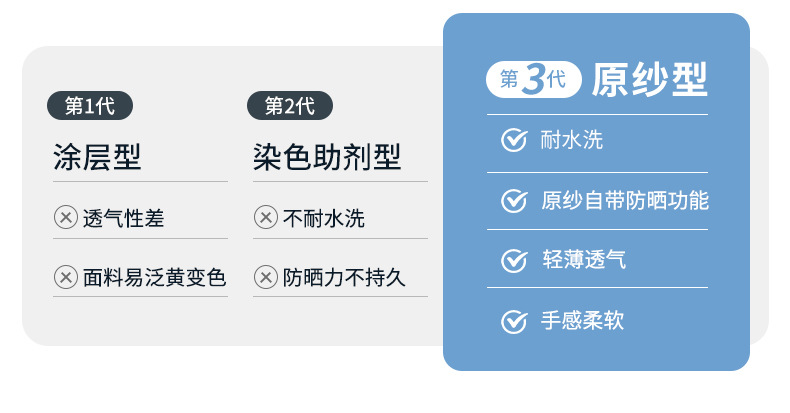This screenshot has width=790, height=413.
Task: Click the 防晒力不持久 text
Action: [344, 277]
